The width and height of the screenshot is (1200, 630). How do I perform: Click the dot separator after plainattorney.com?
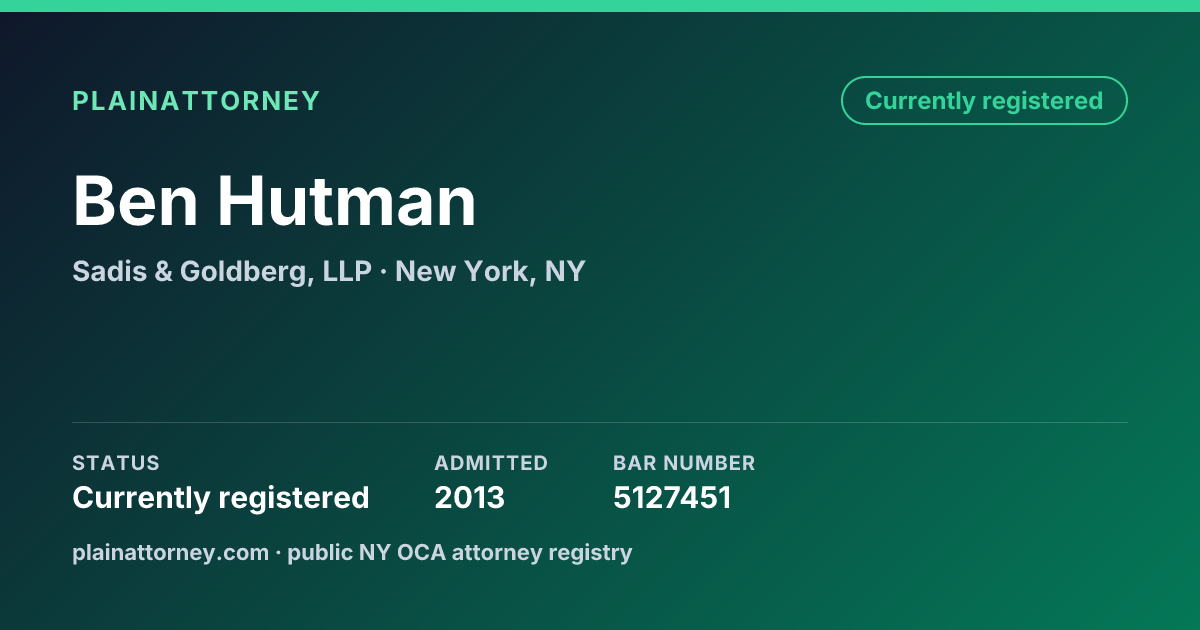tap(278, 553)
